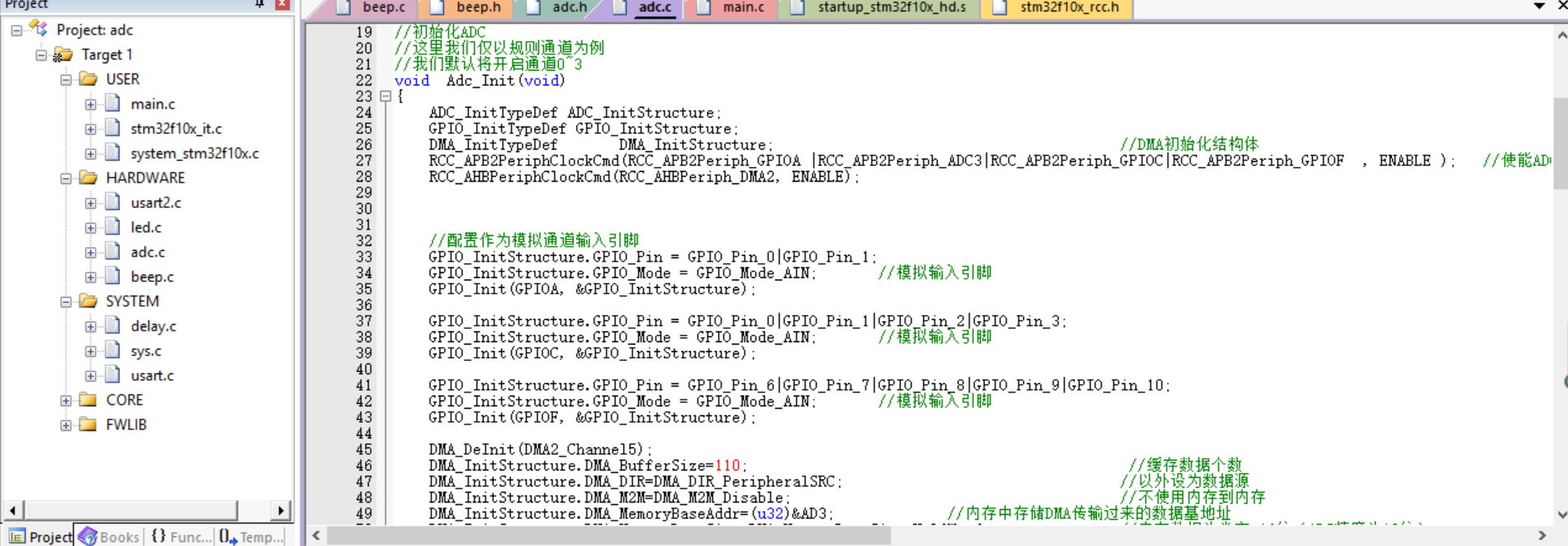Select usart.c in project tree

pos(152,375)
